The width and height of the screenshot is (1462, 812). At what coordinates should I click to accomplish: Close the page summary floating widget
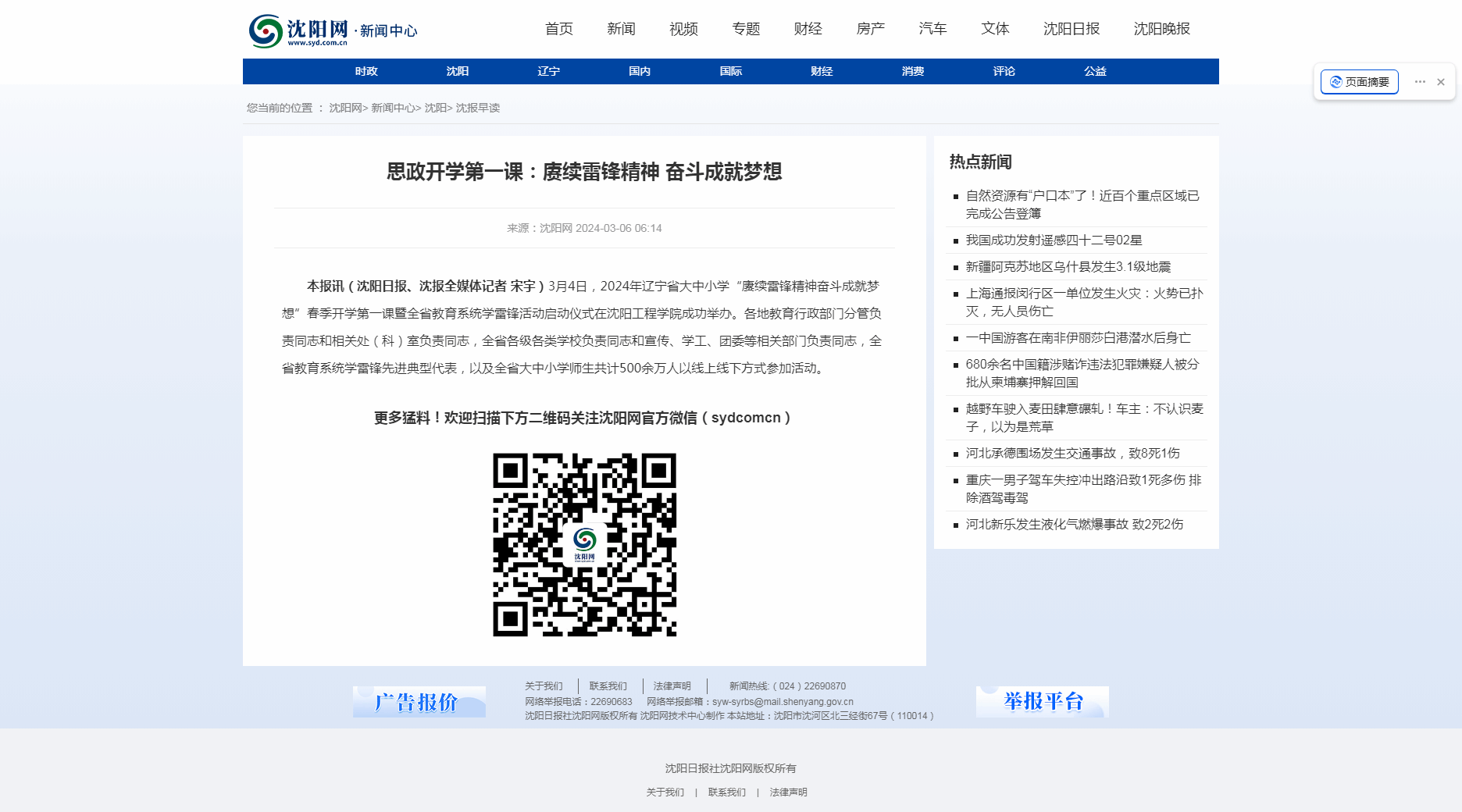tap(1441, 82)
